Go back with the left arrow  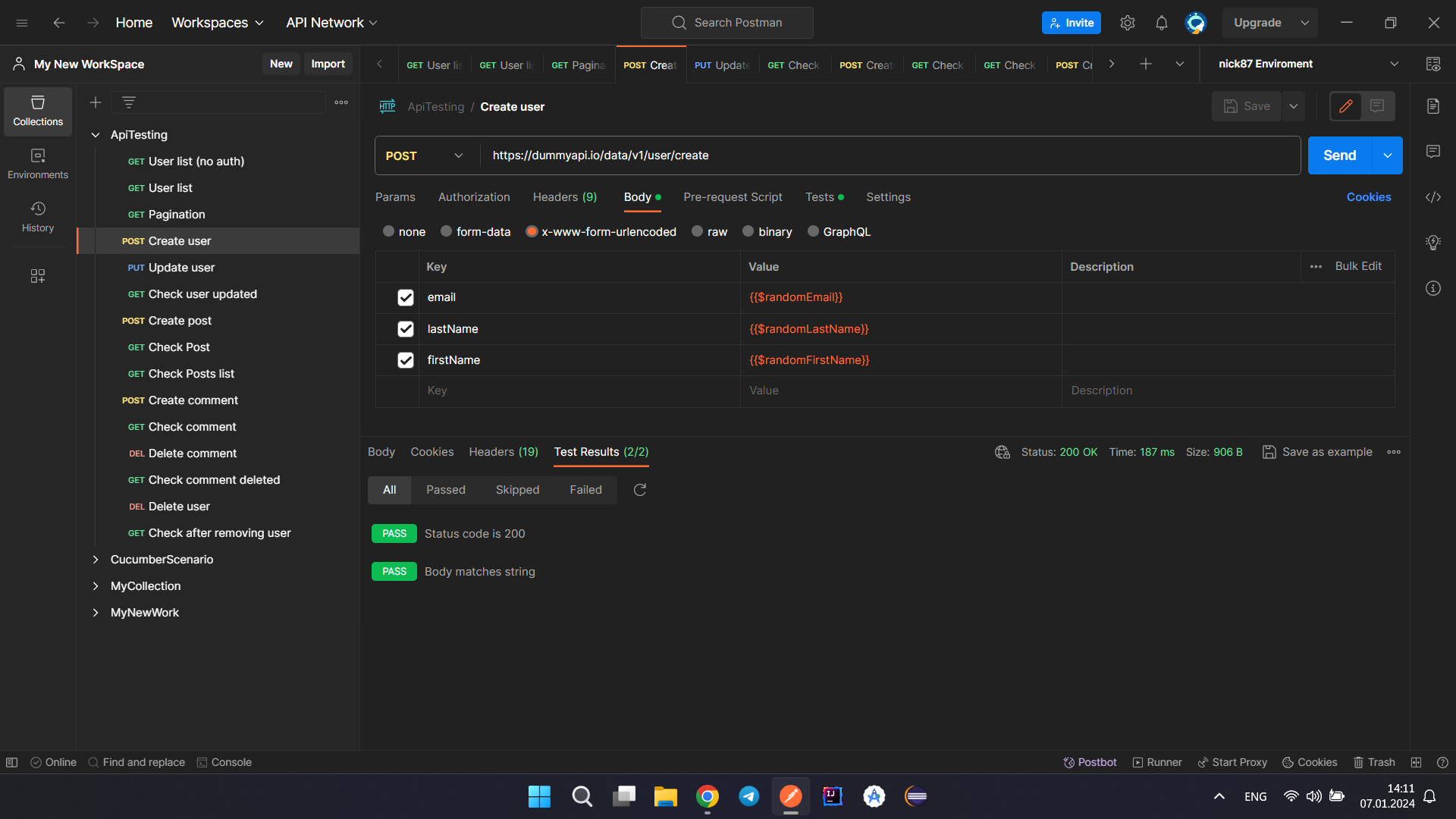point(59,23)
